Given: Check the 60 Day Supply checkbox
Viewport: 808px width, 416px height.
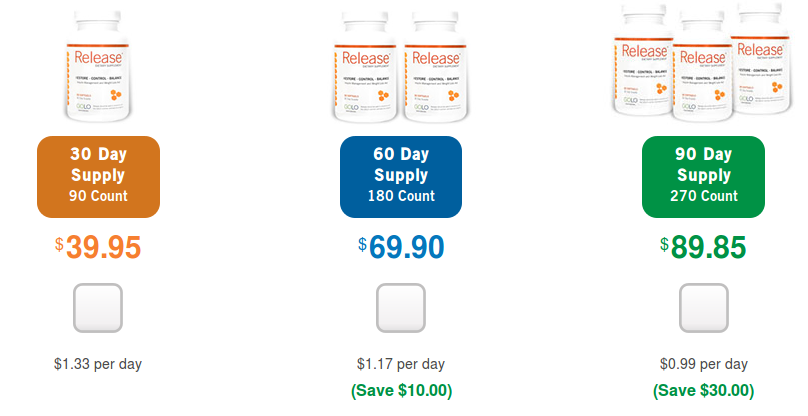Looking at the screenshot, I should pos(401,308).
